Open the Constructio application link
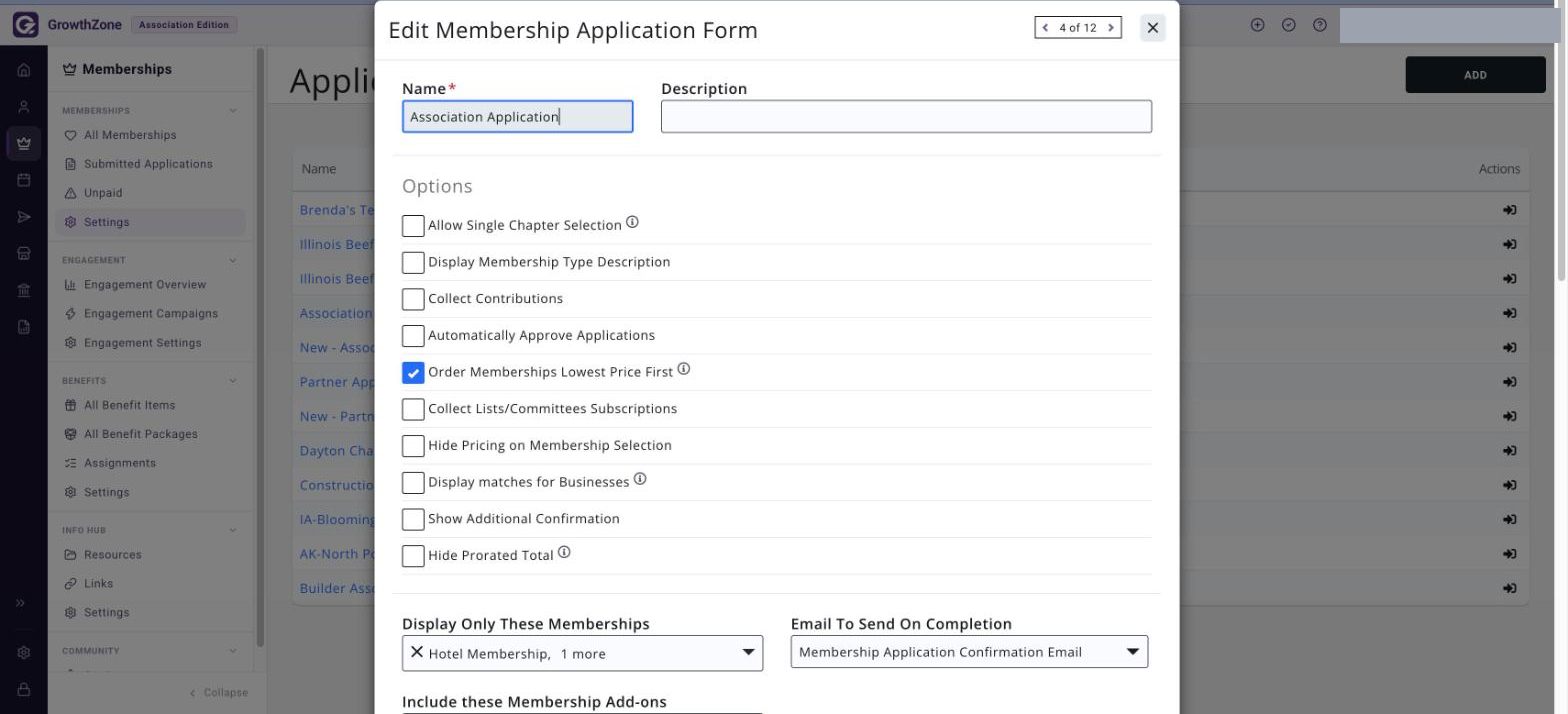1568x714 pixels. 337,485
